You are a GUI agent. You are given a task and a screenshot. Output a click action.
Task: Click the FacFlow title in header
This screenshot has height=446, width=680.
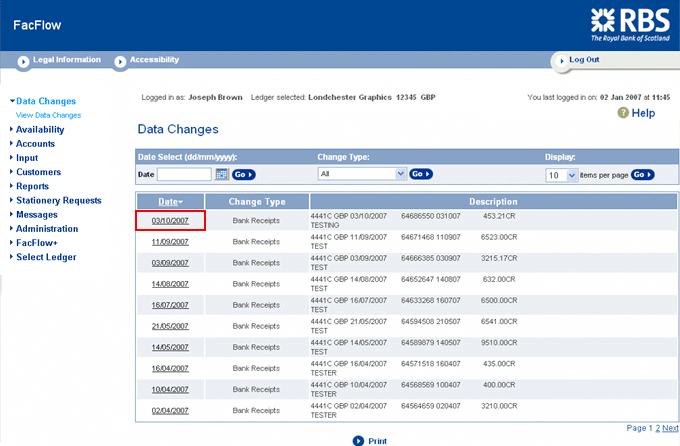(x=37, y=25)
